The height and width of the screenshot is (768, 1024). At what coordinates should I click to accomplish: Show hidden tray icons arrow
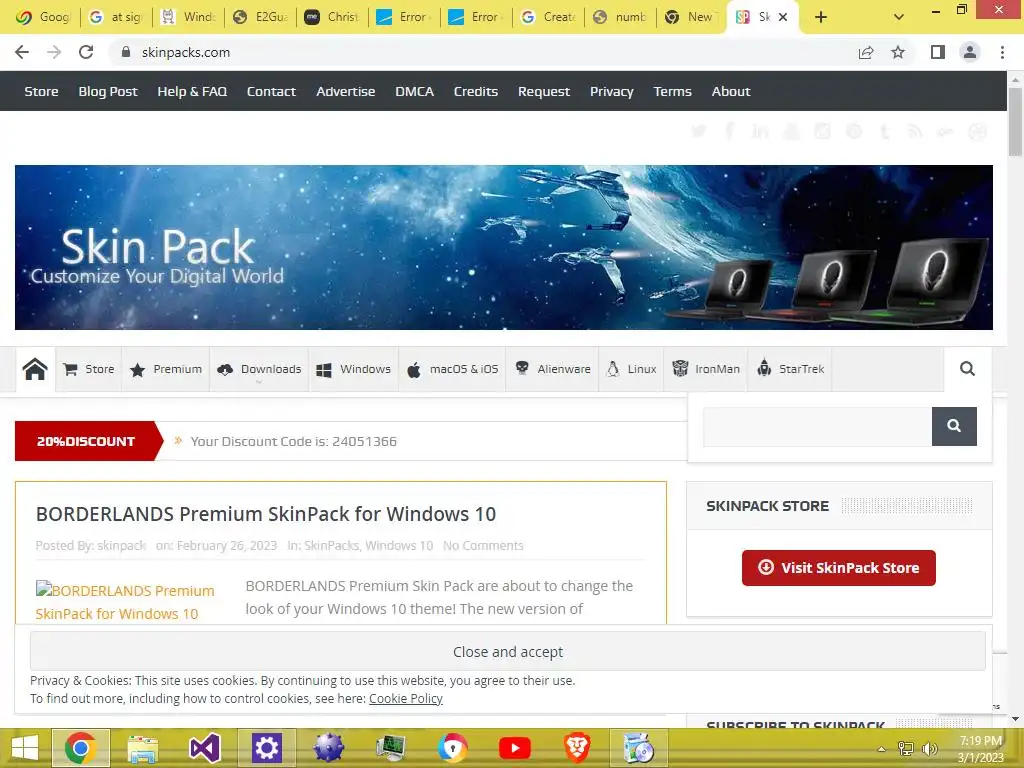pyautogui.click(x=881, y=749)
